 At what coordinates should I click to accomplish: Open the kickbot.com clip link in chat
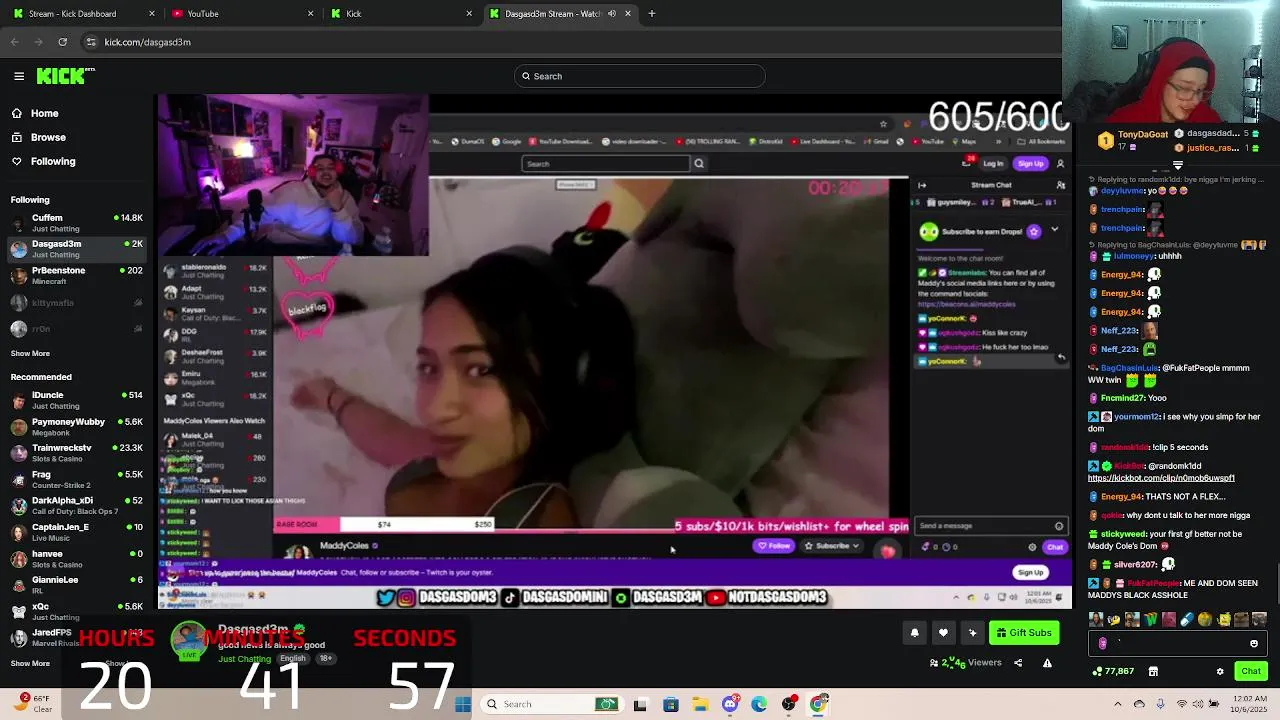(1161, 478)
